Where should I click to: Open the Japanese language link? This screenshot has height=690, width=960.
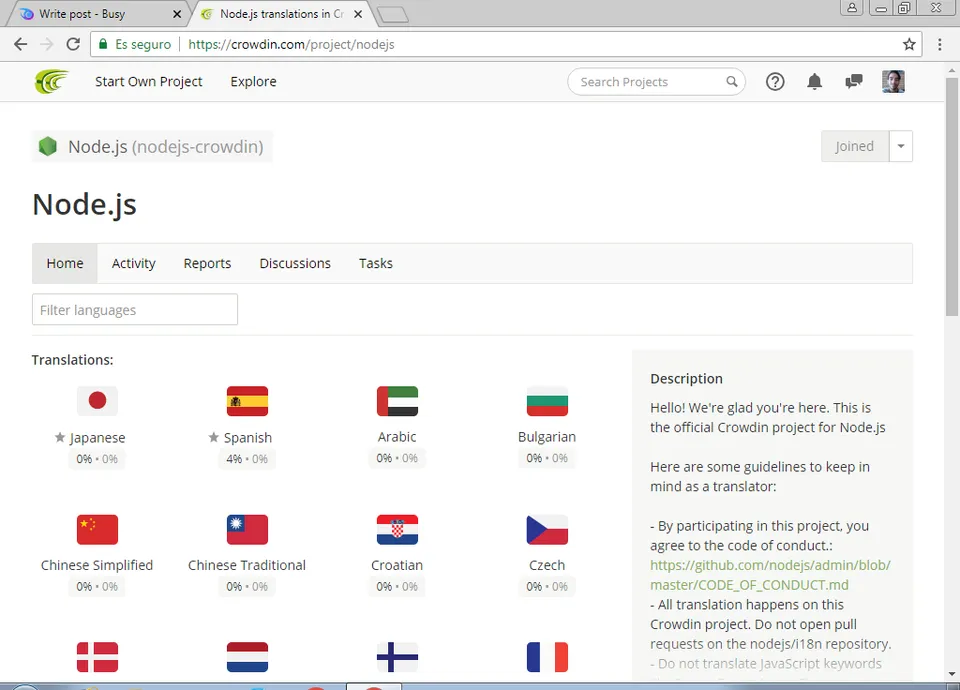(97, 437)
